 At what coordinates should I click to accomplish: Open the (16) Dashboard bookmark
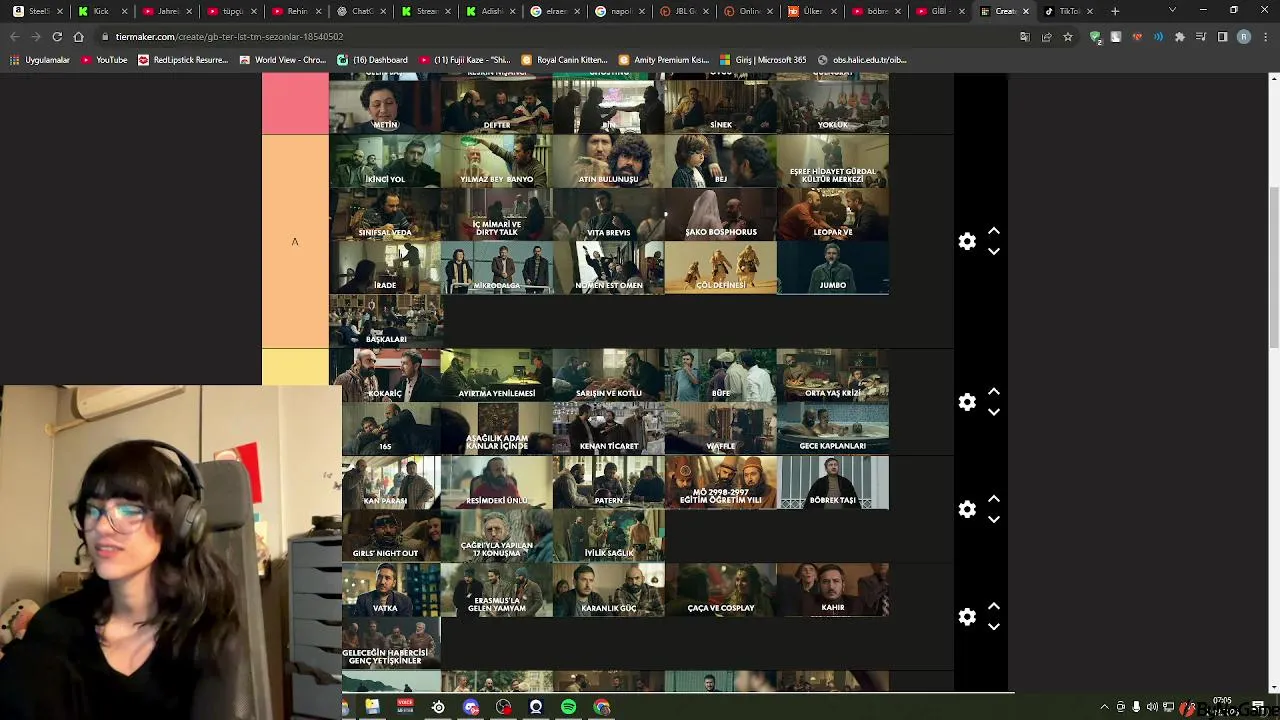pos(373,60)
